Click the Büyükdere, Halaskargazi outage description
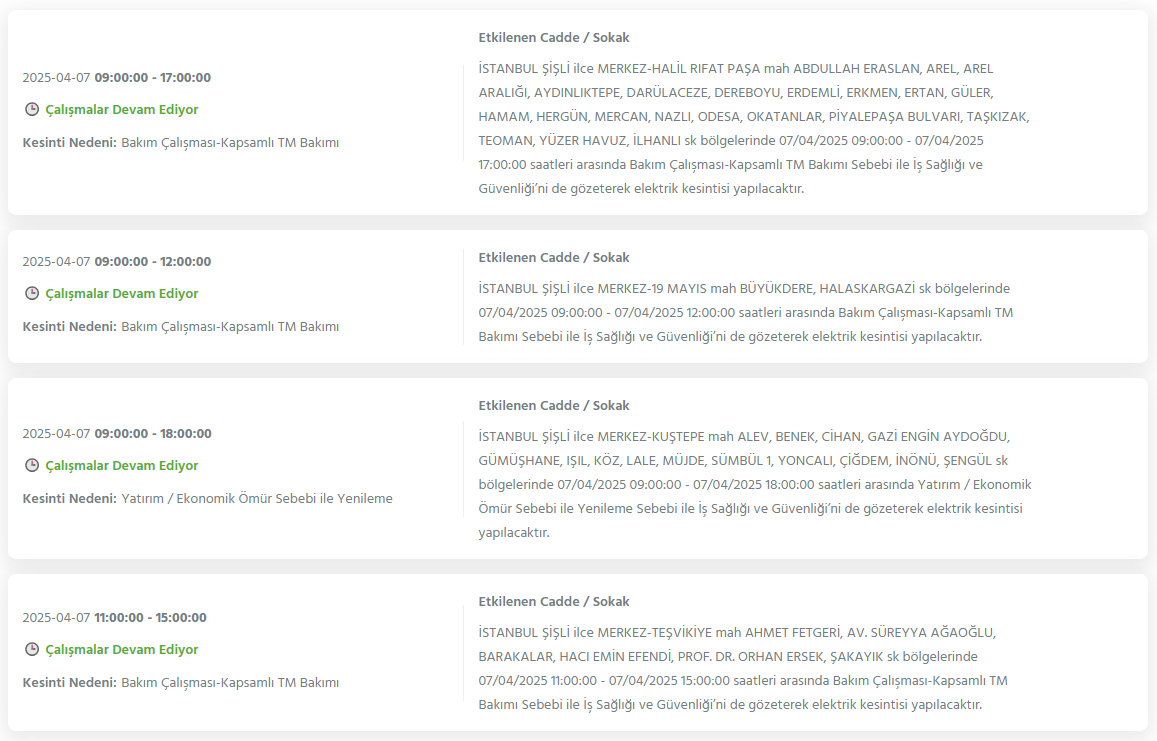 [745, 312]
